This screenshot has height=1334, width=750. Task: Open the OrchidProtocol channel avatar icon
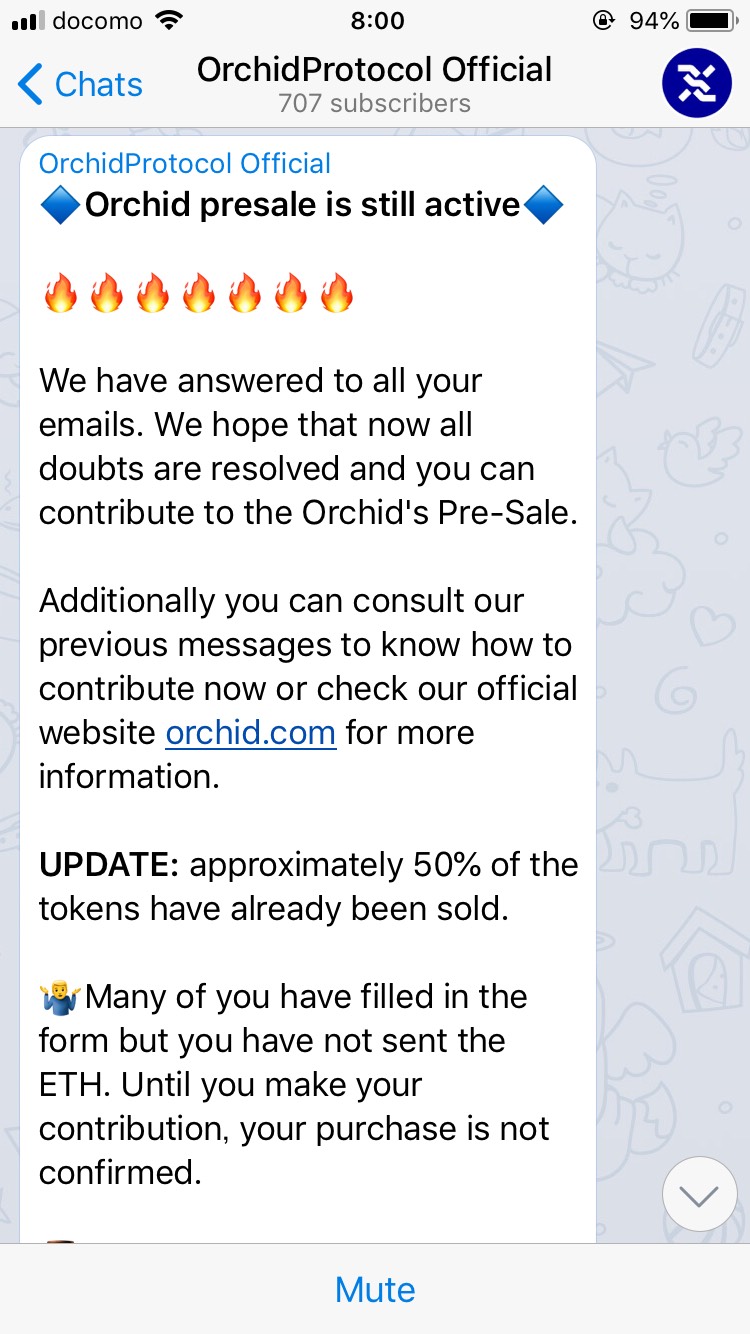697,83
